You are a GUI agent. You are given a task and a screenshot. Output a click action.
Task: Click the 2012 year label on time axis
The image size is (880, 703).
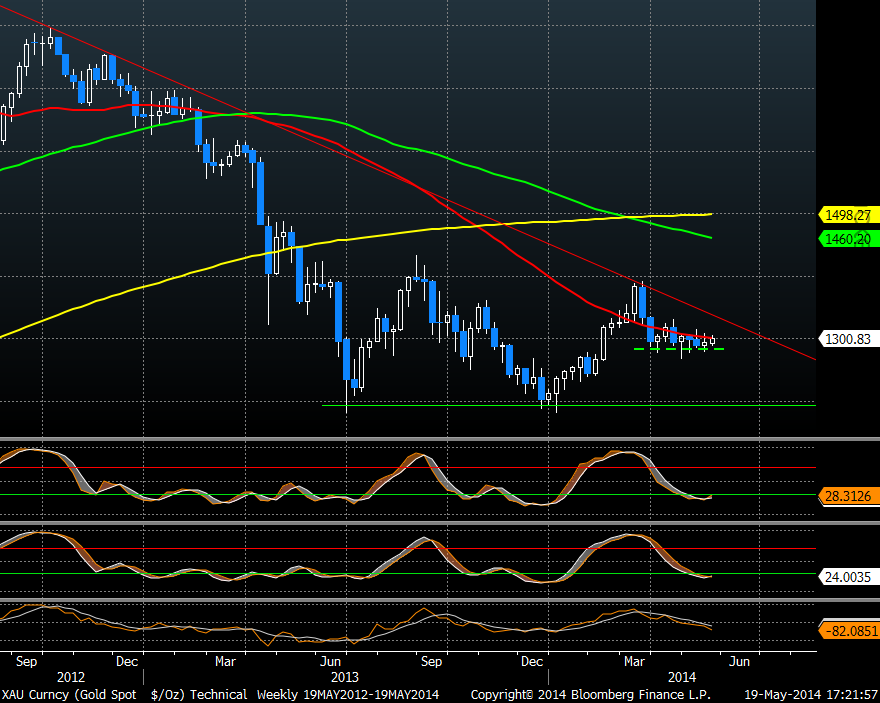[71, 677]
